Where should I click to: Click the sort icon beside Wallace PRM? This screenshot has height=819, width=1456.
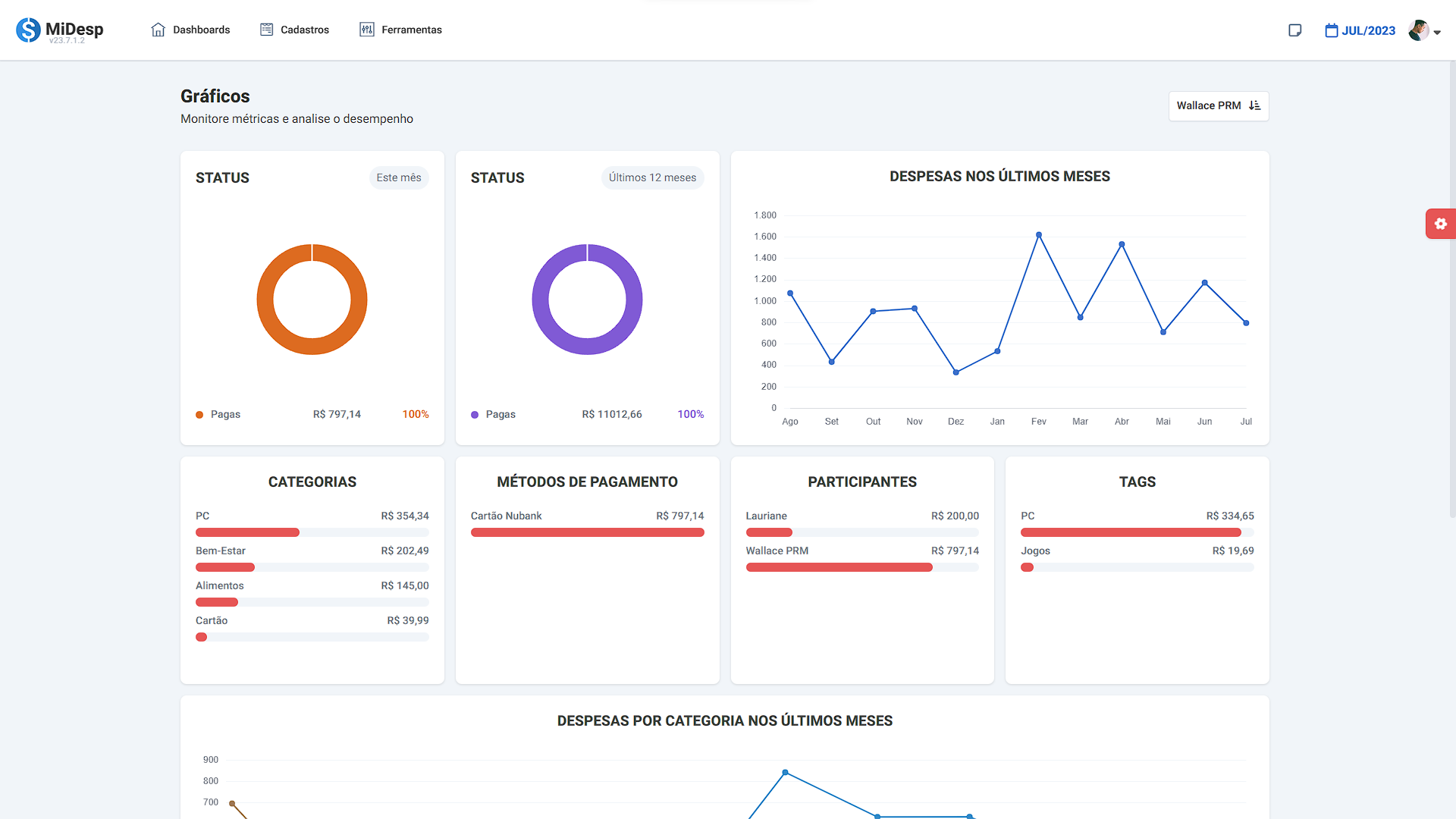tap(1254, 105)
